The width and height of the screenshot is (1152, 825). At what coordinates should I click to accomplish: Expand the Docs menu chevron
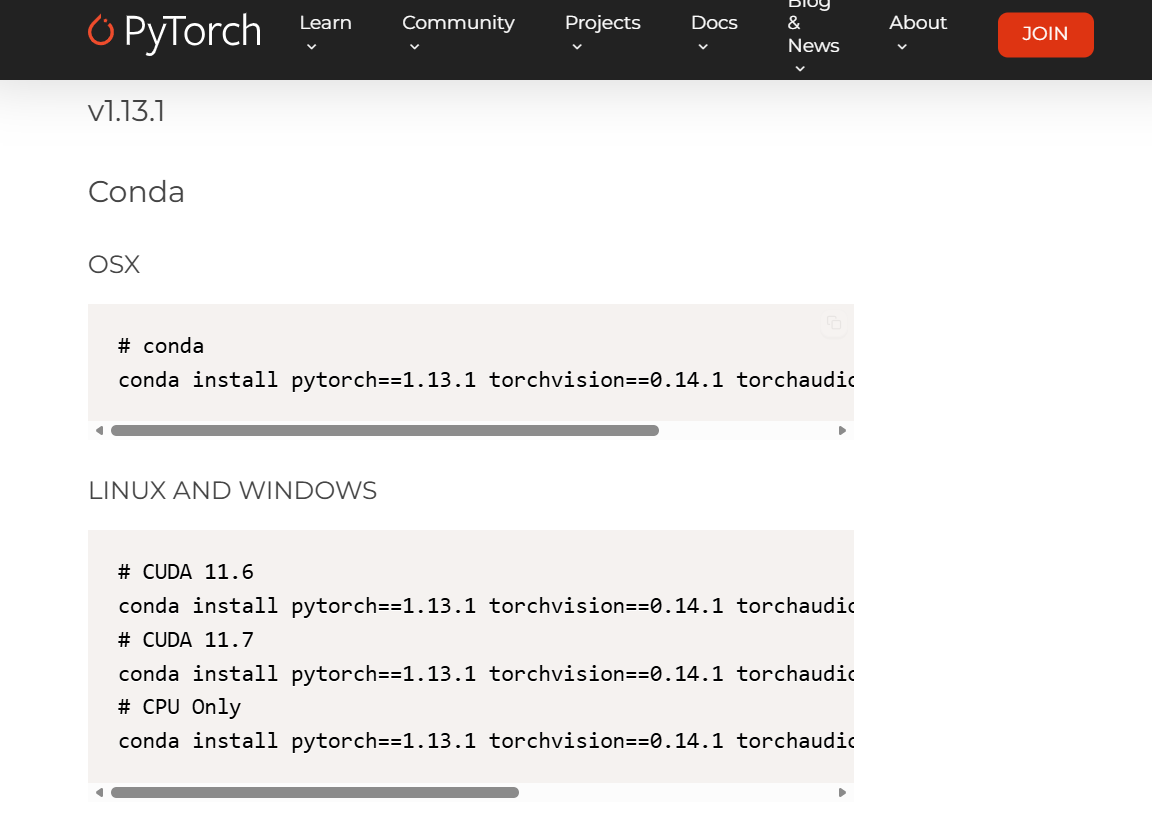click(x=703, y=47)
